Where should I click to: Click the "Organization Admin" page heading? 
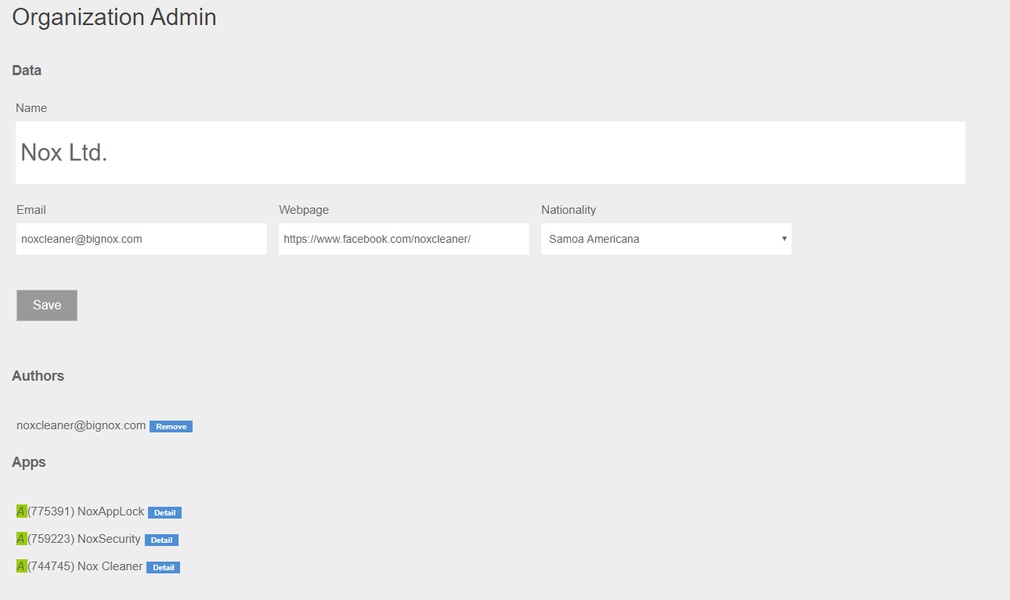click(x=114, y=17)
